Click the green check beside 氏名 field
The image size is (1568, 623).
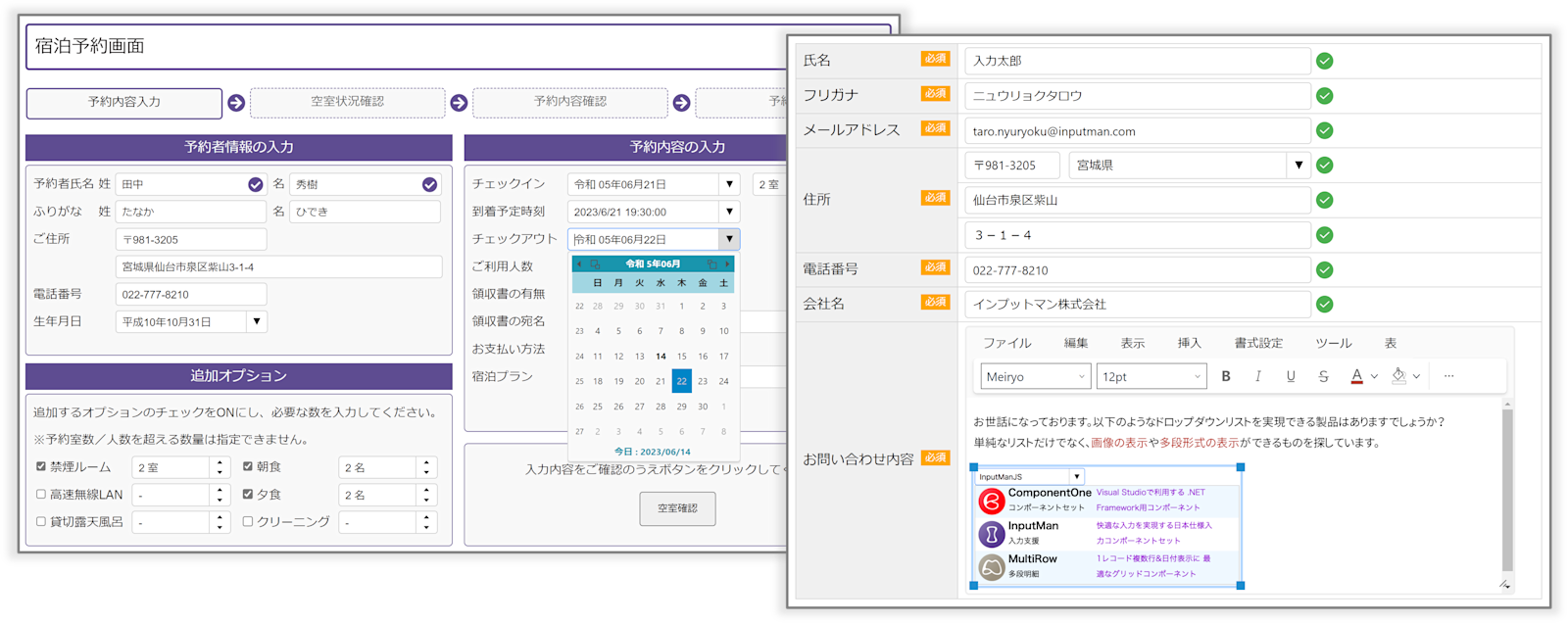click(1325, 61)
